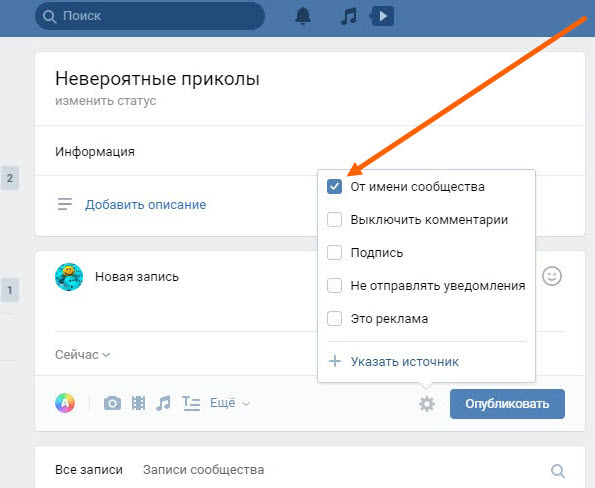Open the notifications bell icon
595x488 pixels.
point(303,16)
